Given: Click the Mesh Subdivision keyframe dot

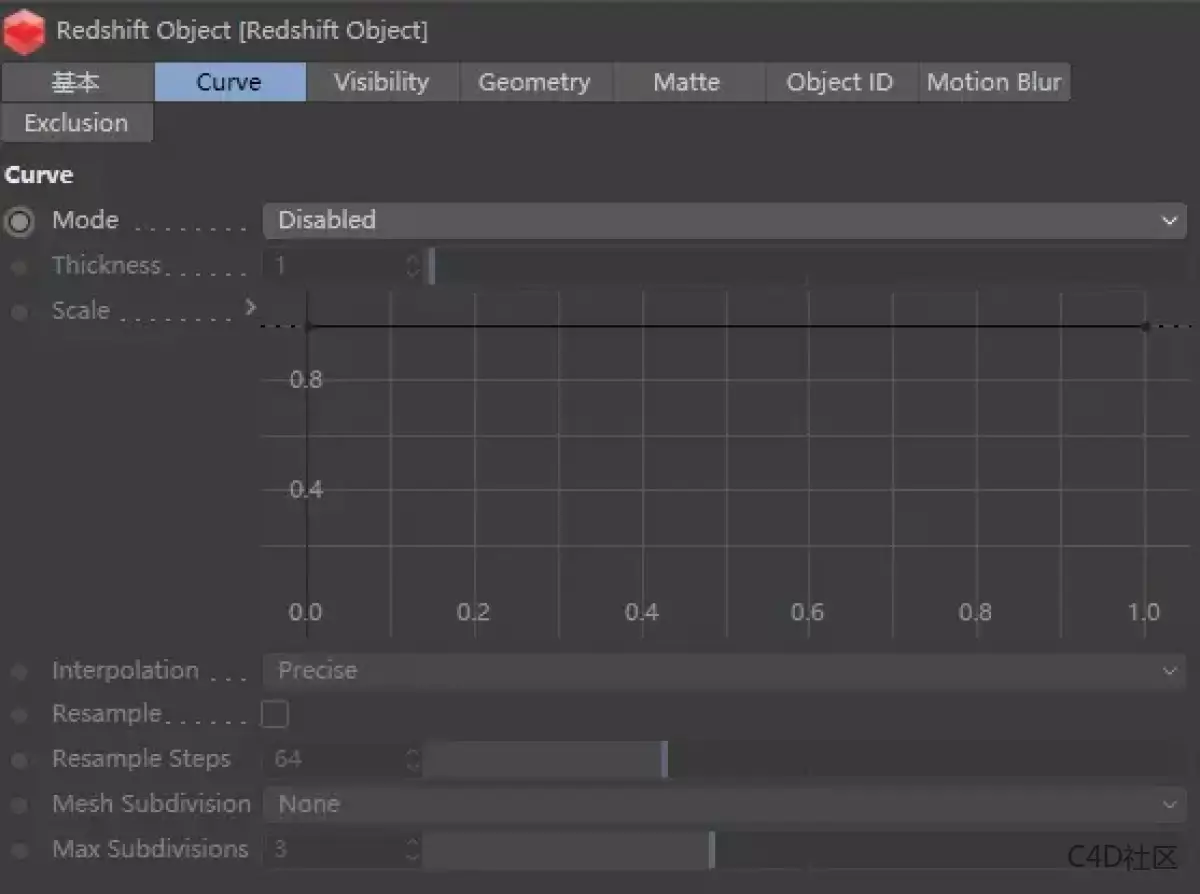Looking at the screenshot, I should [x=19, y=805].
